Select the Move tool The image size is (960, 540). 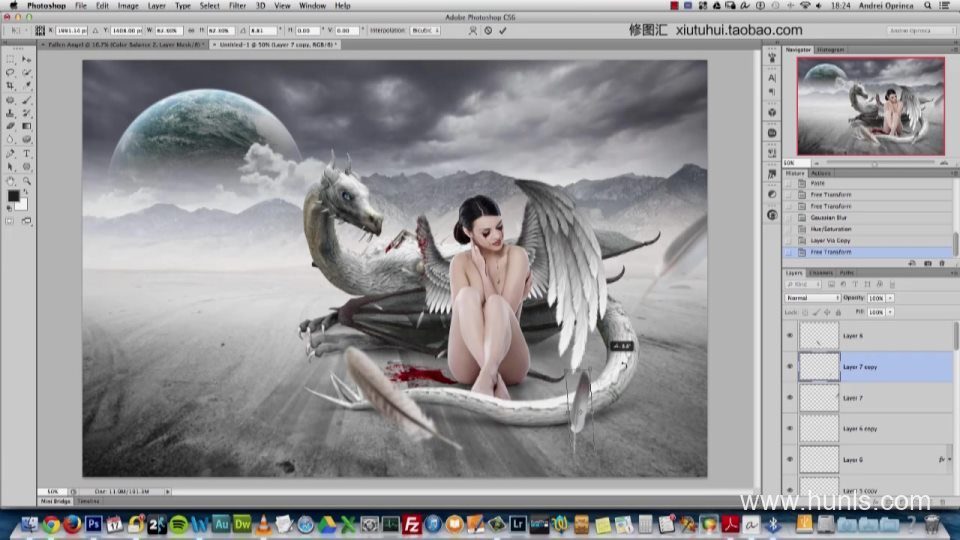pos(26,59)
